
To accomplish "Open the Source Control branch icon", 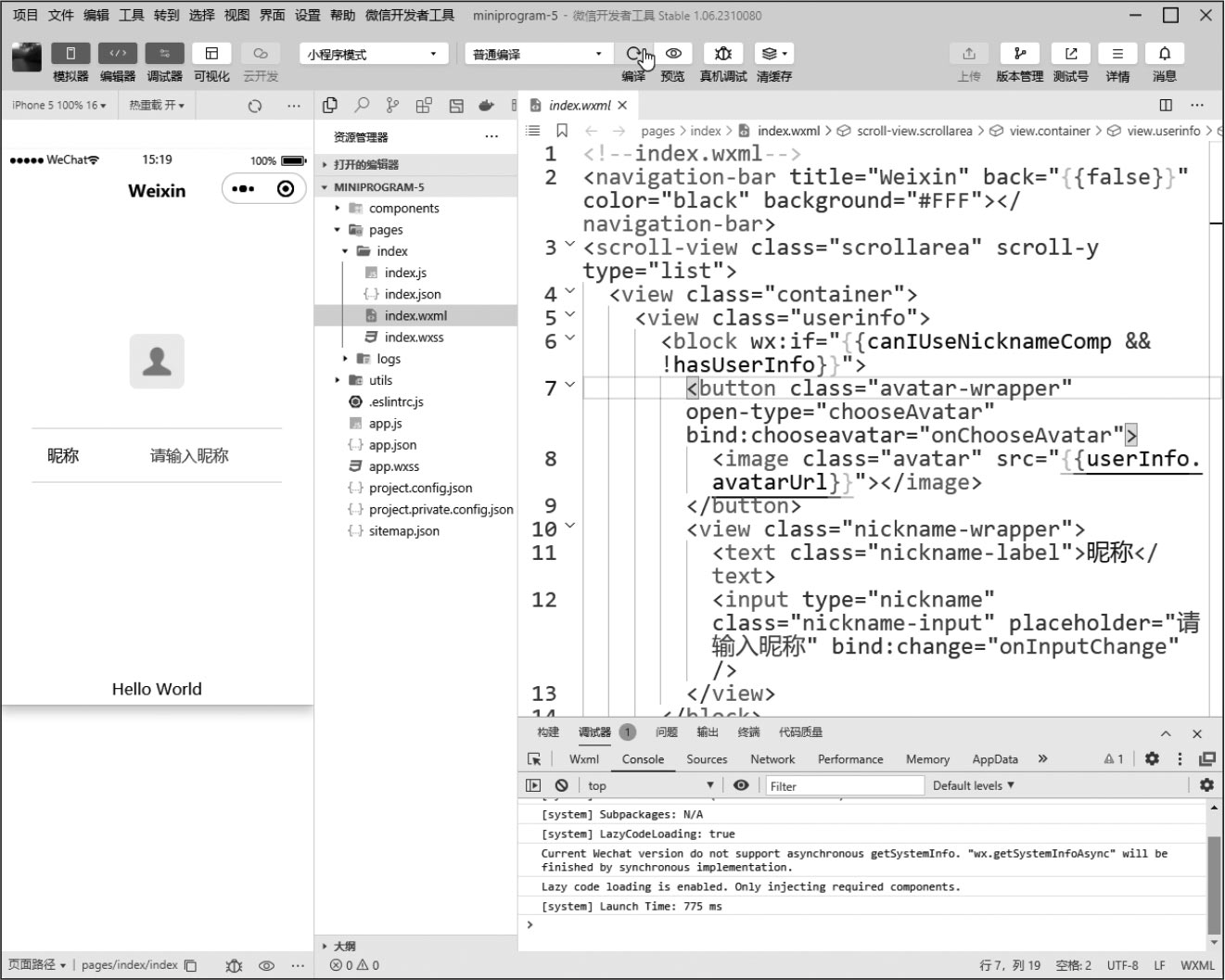I will pos(393,106).
